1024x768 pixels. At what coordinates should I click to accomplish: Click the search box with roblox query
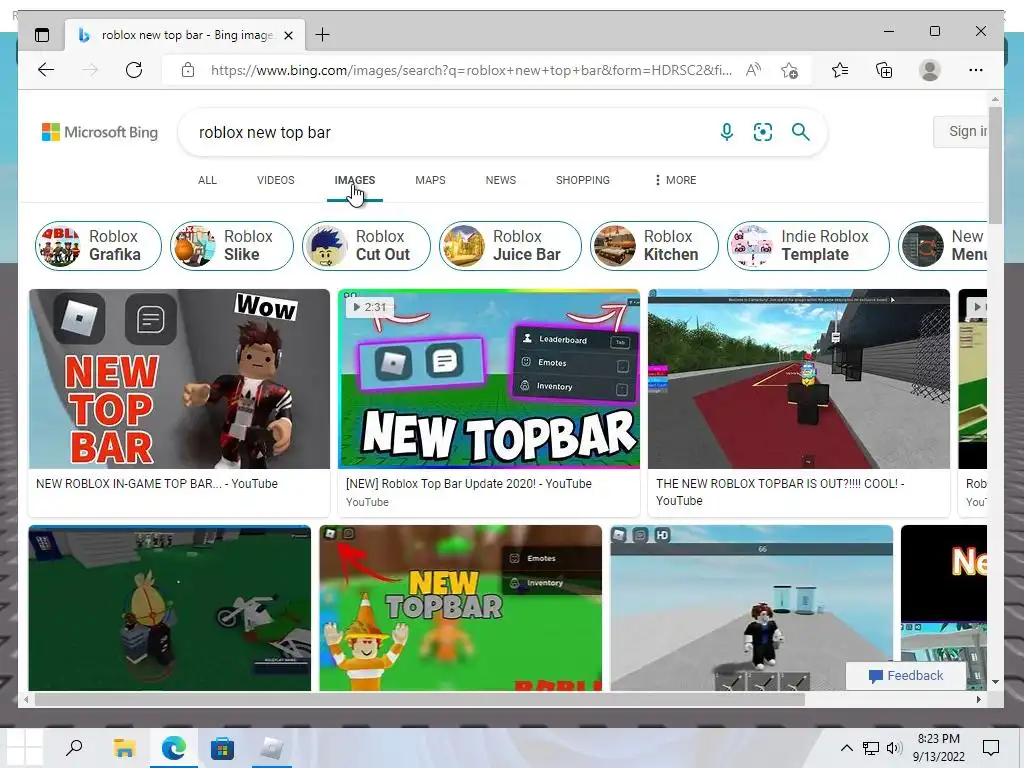[x=451, y=133]
